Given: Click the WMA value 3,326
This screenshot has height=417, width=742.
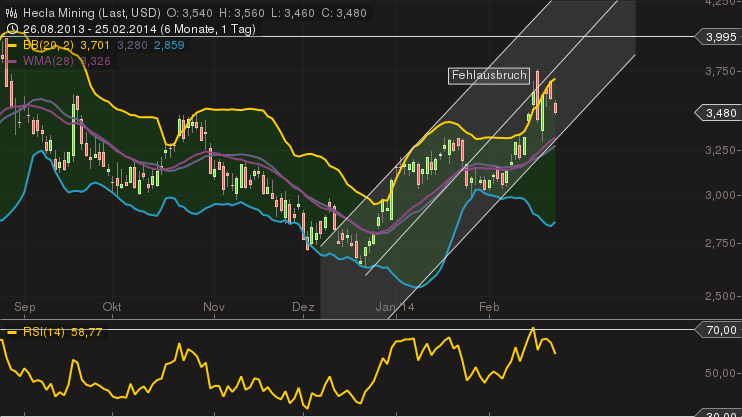Looking at the screenshot, I should (95, 61).
